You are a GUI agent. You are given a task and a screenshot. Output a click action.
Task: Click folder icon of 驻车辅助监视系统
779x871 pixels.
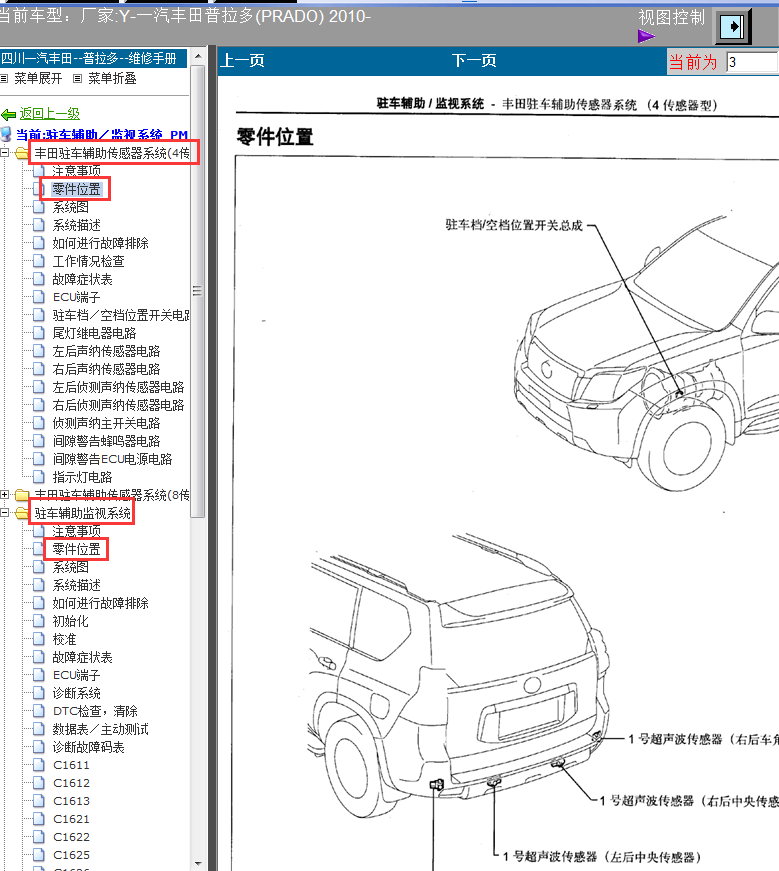(22, 513)
